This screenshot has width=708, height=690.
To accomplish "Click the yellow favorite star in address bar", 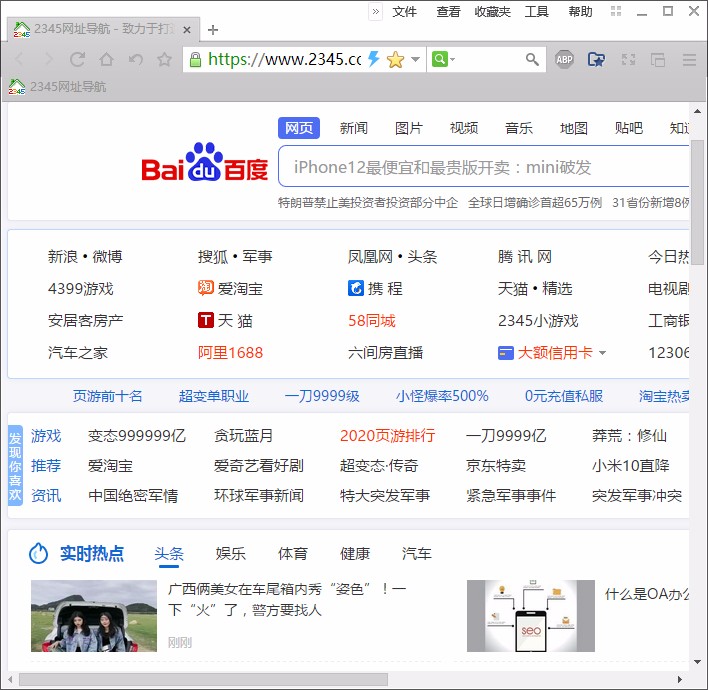I will (395, 59).
